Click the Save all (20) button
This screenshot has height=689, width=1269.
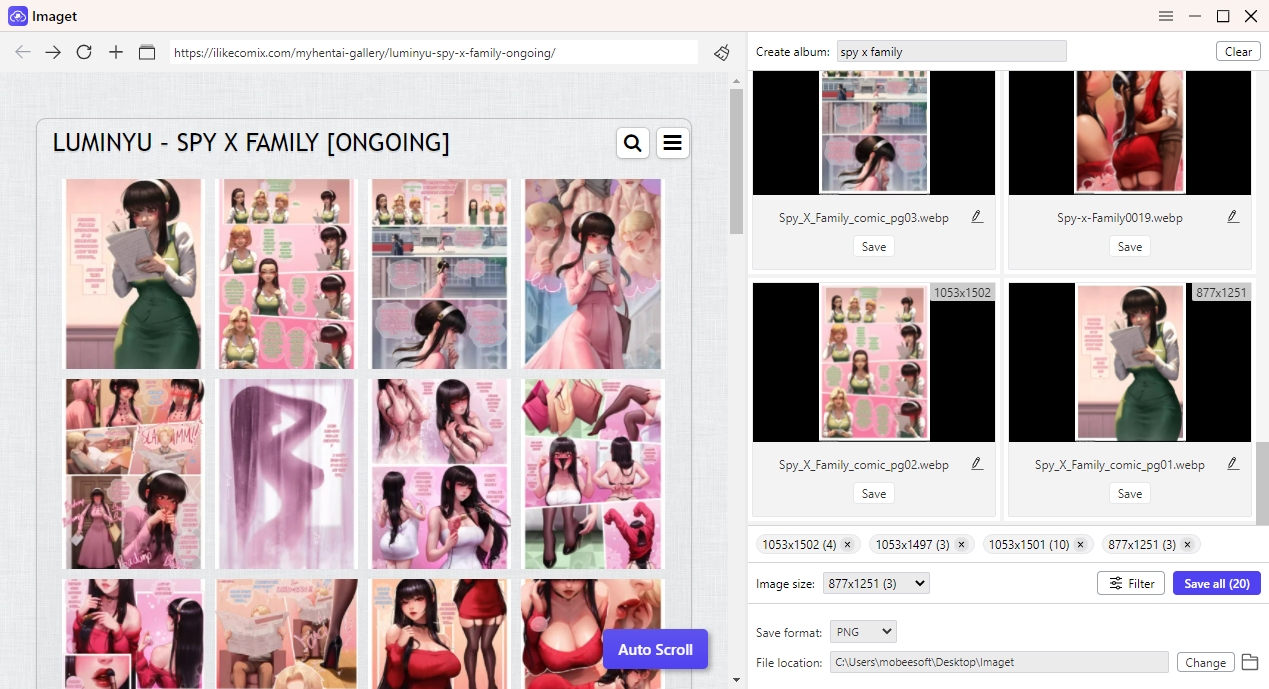[1217, 584]
